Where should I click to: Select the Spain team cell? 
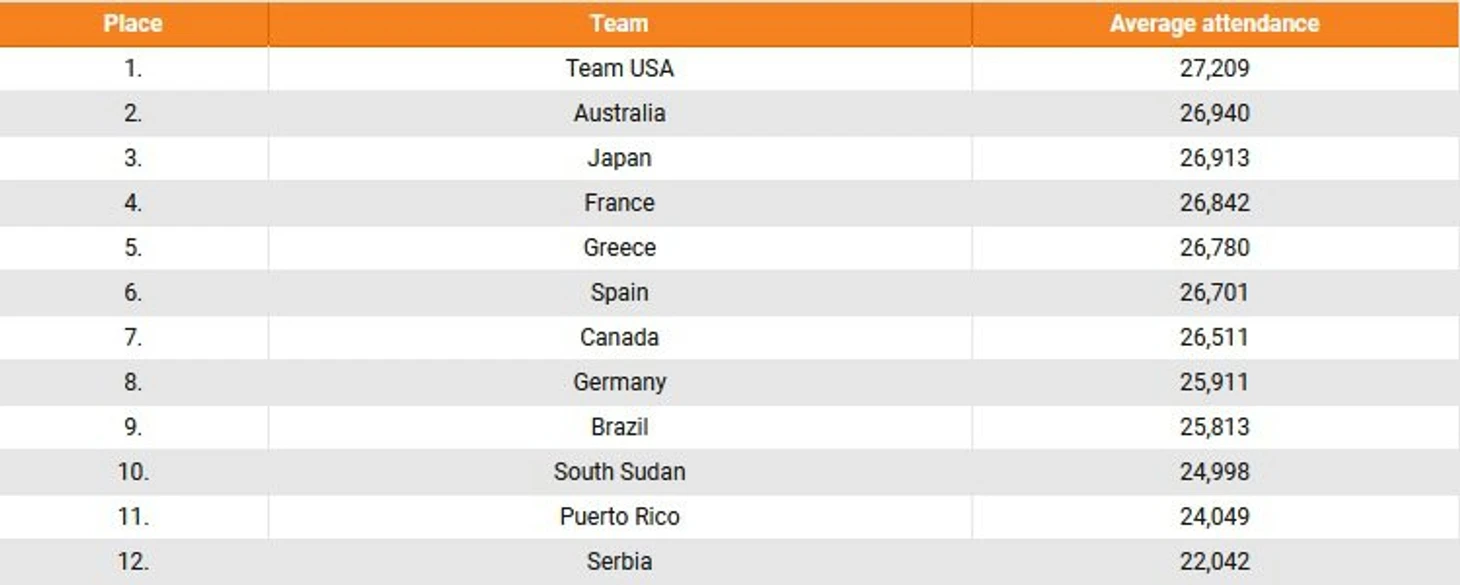[619, 293]
